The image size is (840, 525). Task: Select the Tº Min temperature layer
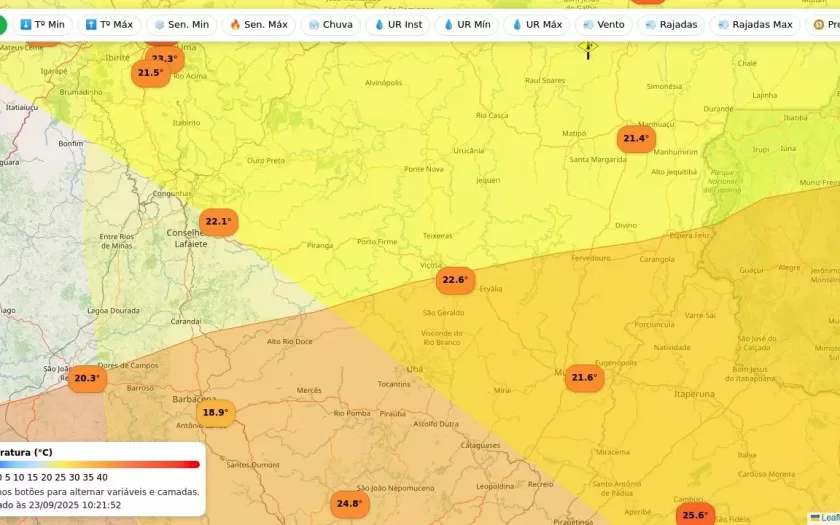click(42, 25)
